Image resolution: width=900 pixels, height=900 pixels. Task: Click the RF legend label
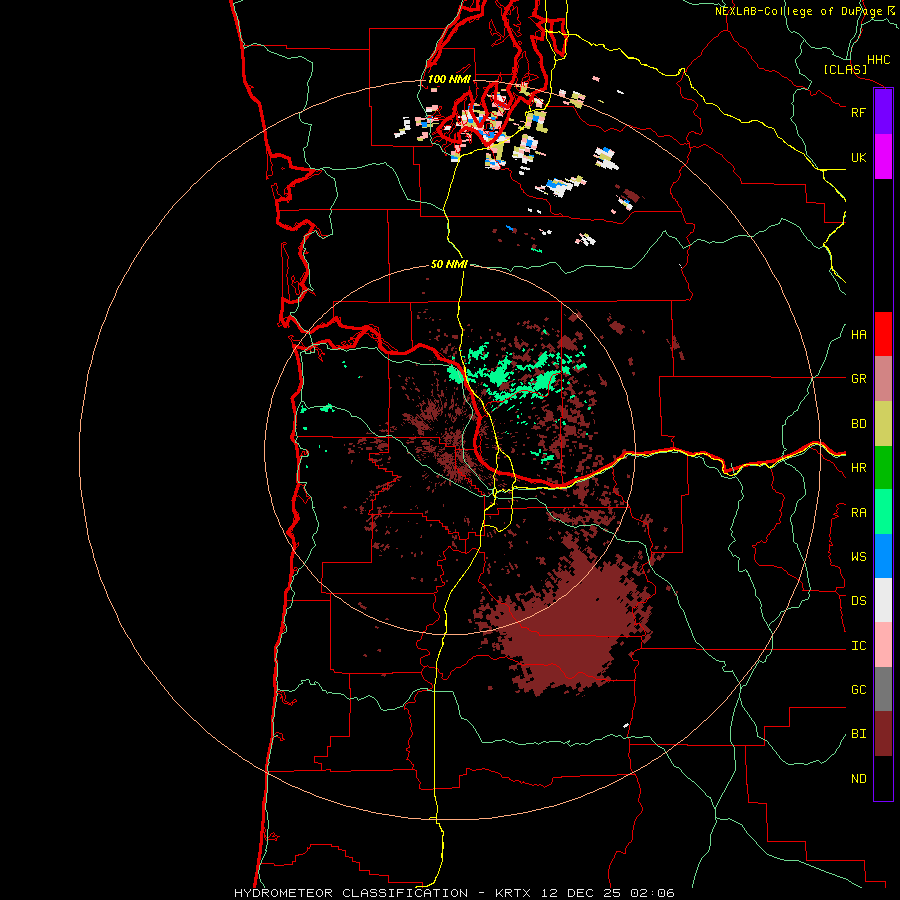(859, 112)
